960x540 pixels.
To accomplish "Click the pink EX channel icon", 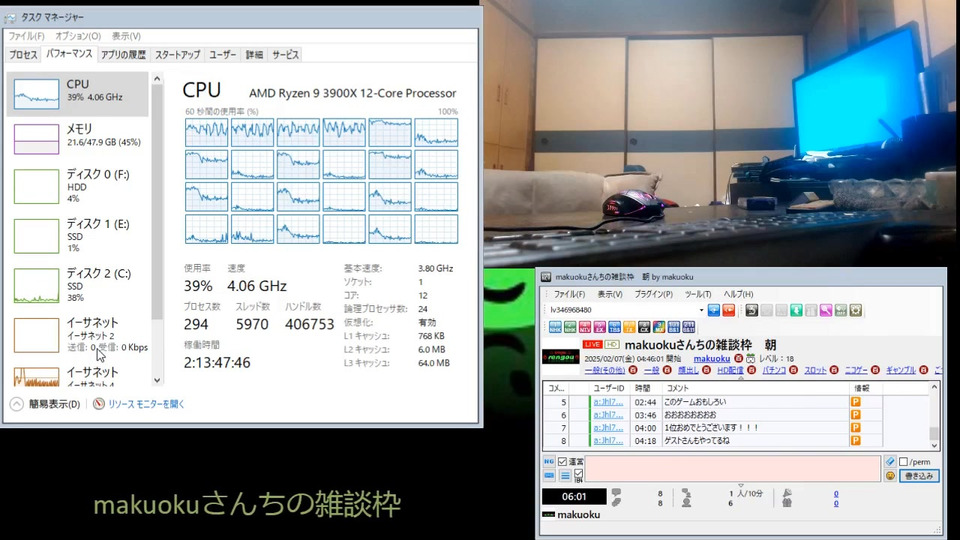I will coord(599,328).
